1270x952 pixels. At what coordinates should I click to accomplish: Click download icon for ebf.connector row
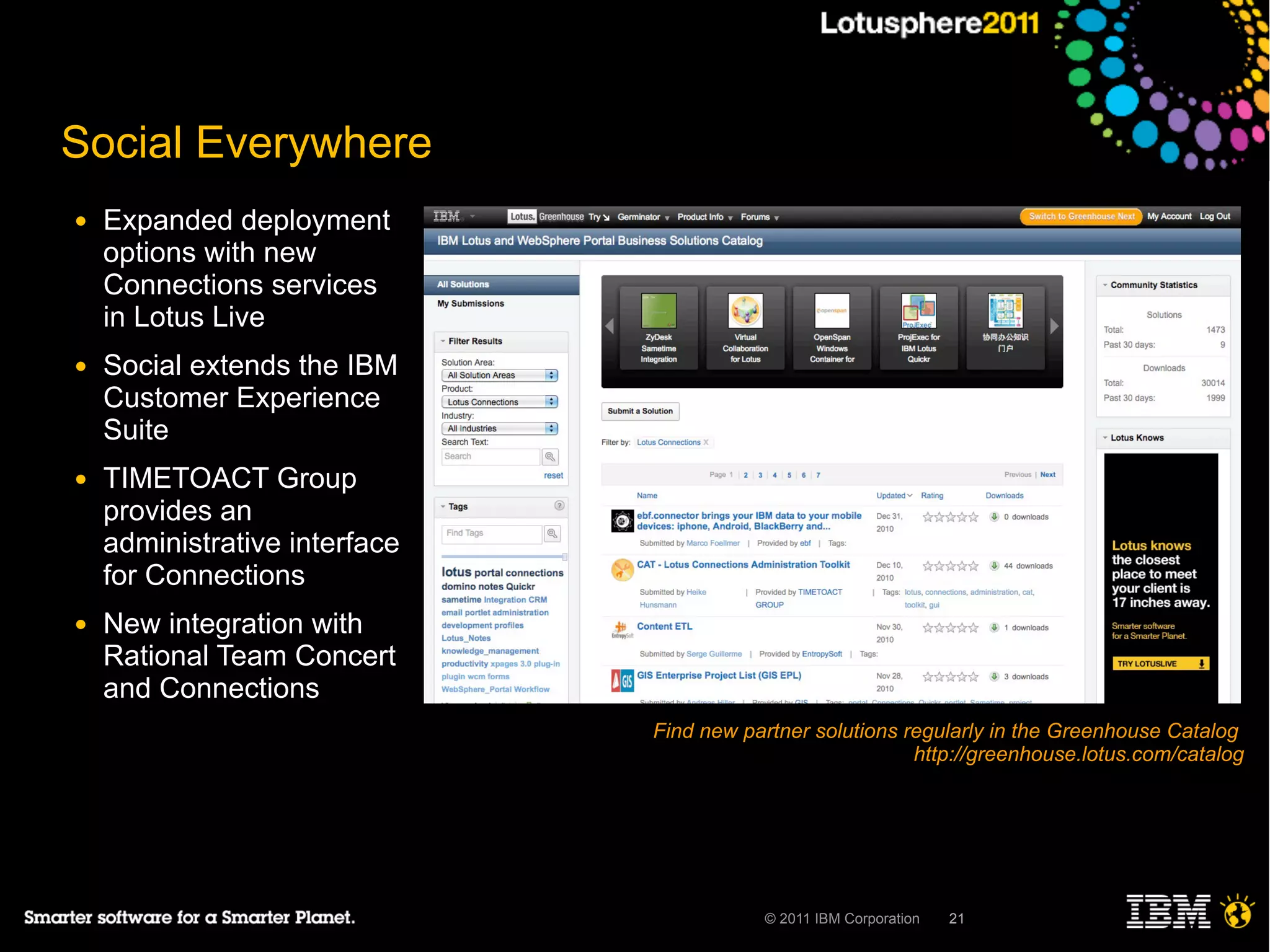(994, 517)
